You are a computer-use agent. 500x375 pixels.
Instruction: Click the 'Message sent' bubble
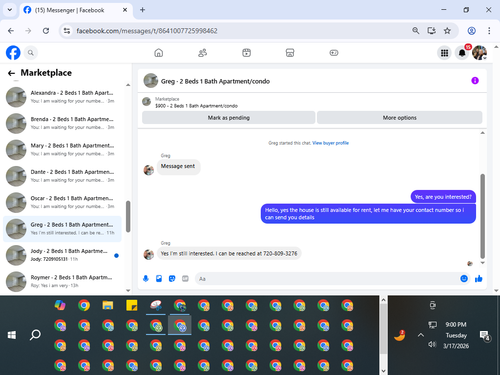(178, 166)
